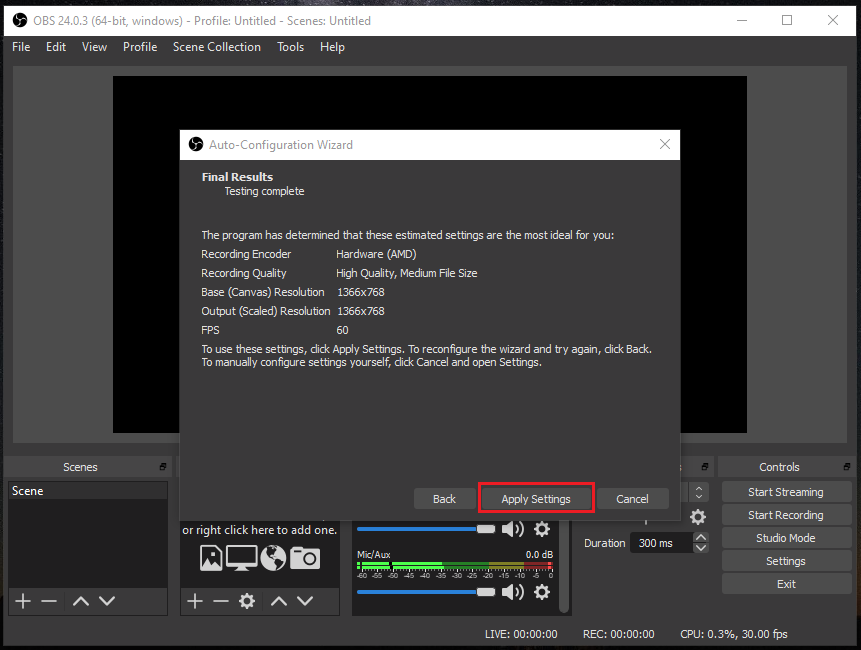Screen dimensions: 861x650
Task: Toggle Studio Mode
Action: click(x=785, y=538)
